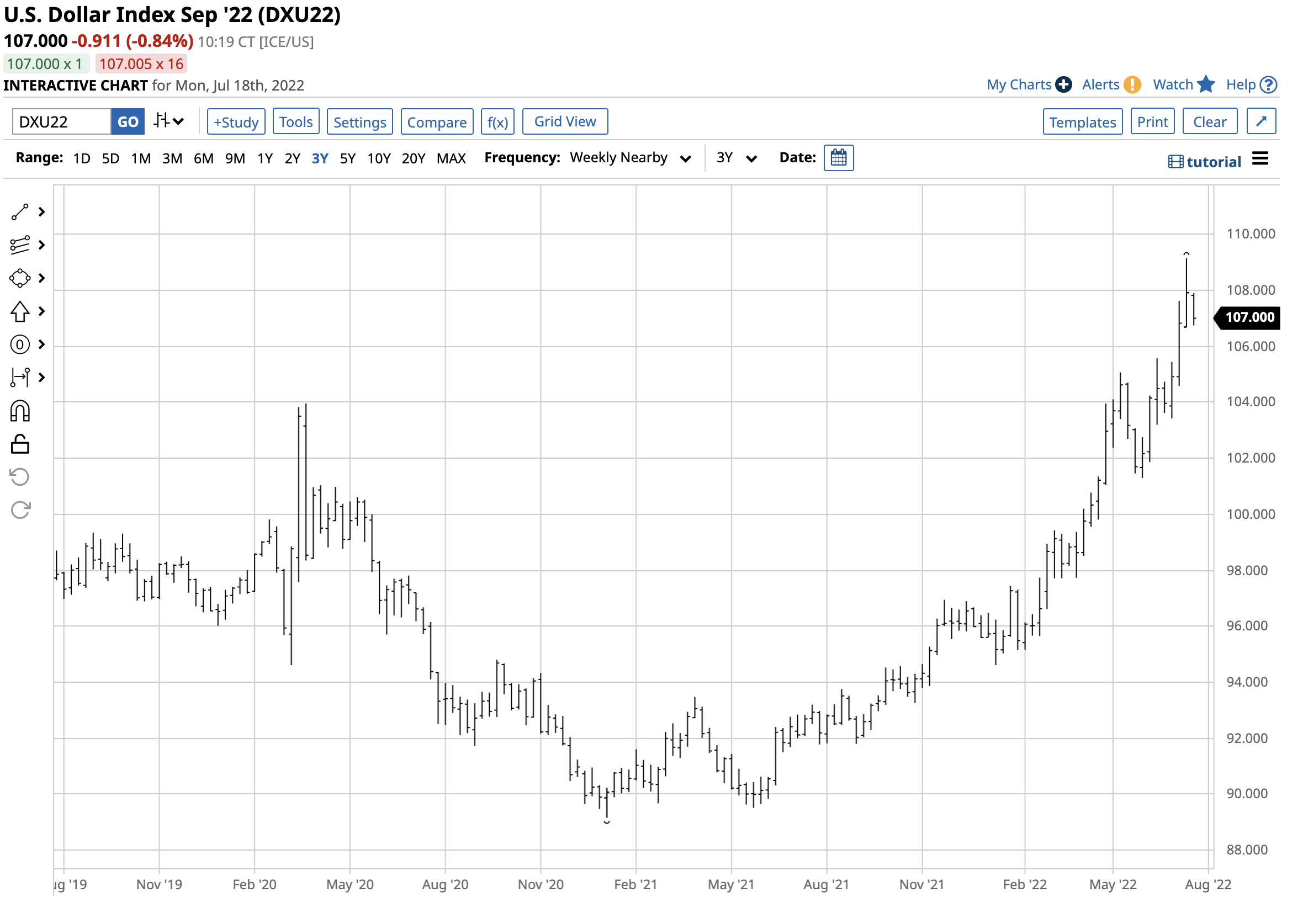Screen dimensions: 1303x924
Task: Click the Grid View button
Action: 565,122
